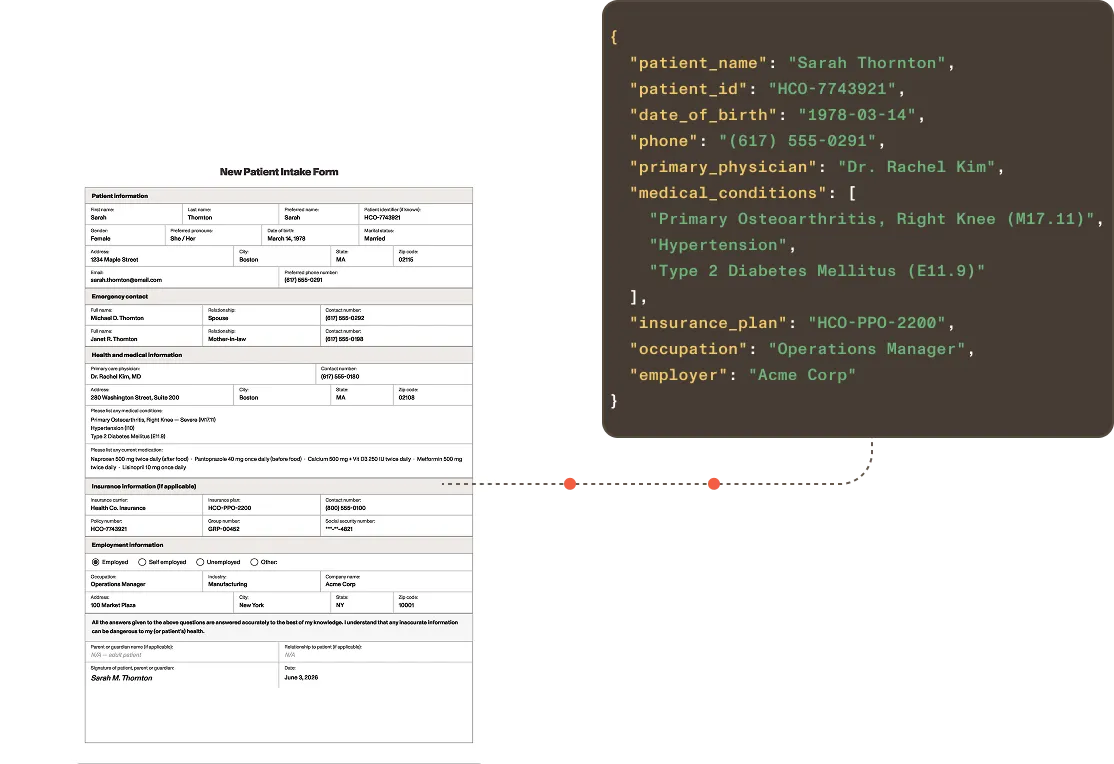Click the Marital status field
This screenshot has height=764, width=1114.
point(416,235)
